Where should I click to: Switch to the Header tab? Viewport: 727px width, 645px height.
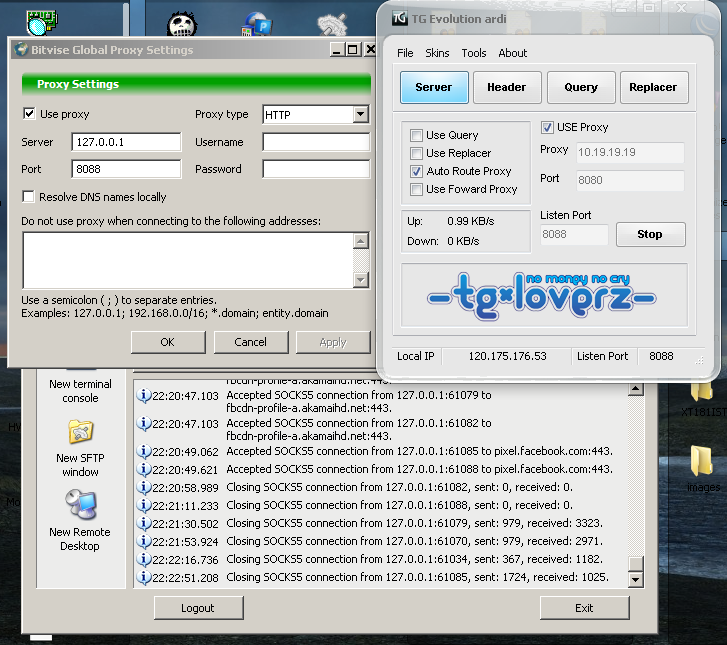(507, 87)
